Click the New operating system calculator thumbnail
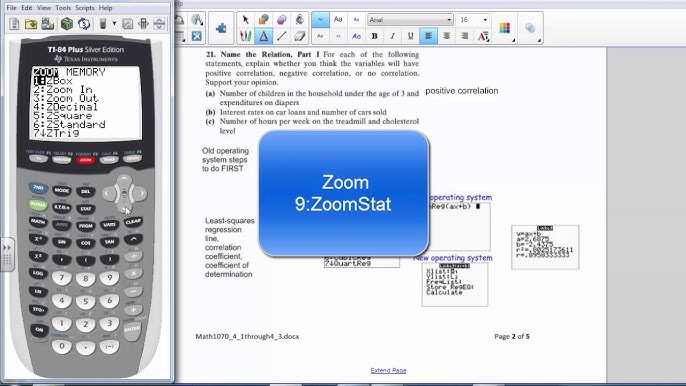 pos(455,285)
